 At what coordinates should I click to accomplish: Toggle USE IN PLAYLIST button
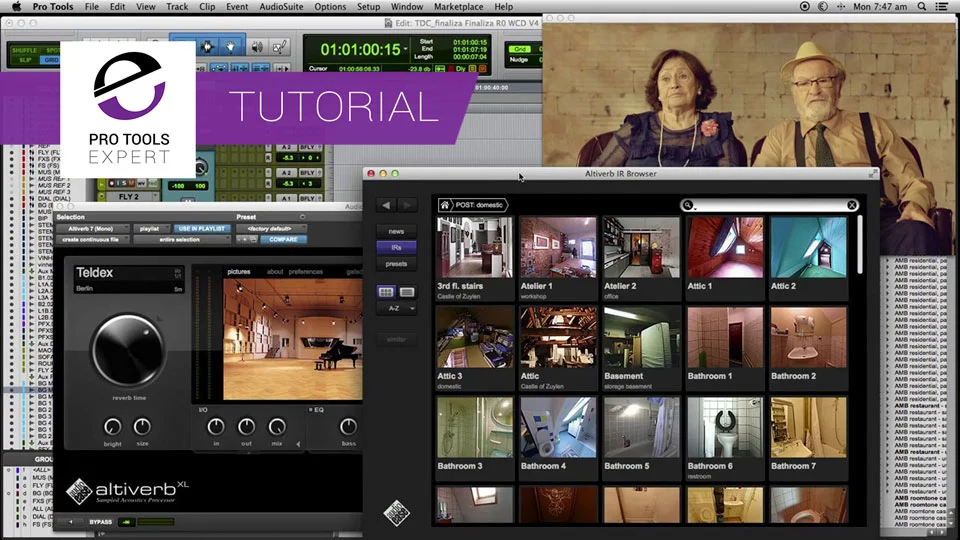point(201,228)
